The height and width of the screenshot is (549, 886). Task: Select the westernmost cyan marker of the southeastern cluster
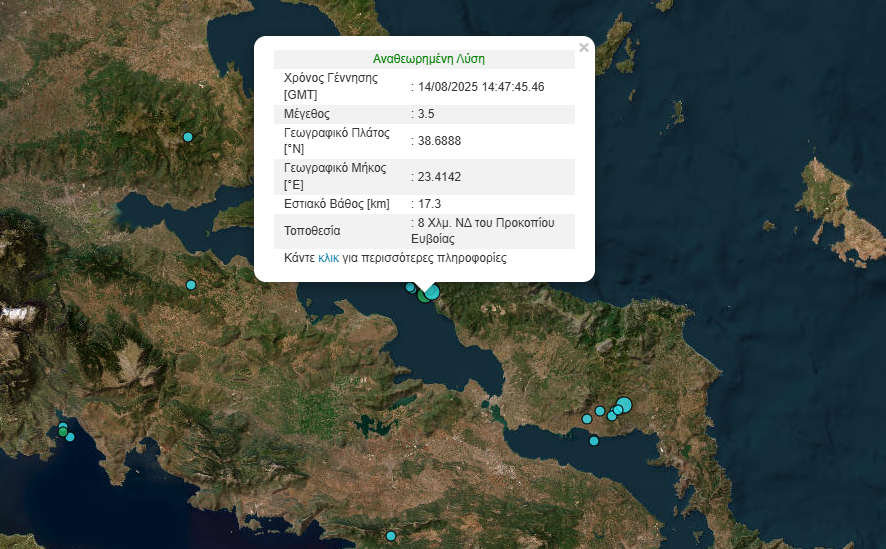click(x=587, y=419)
